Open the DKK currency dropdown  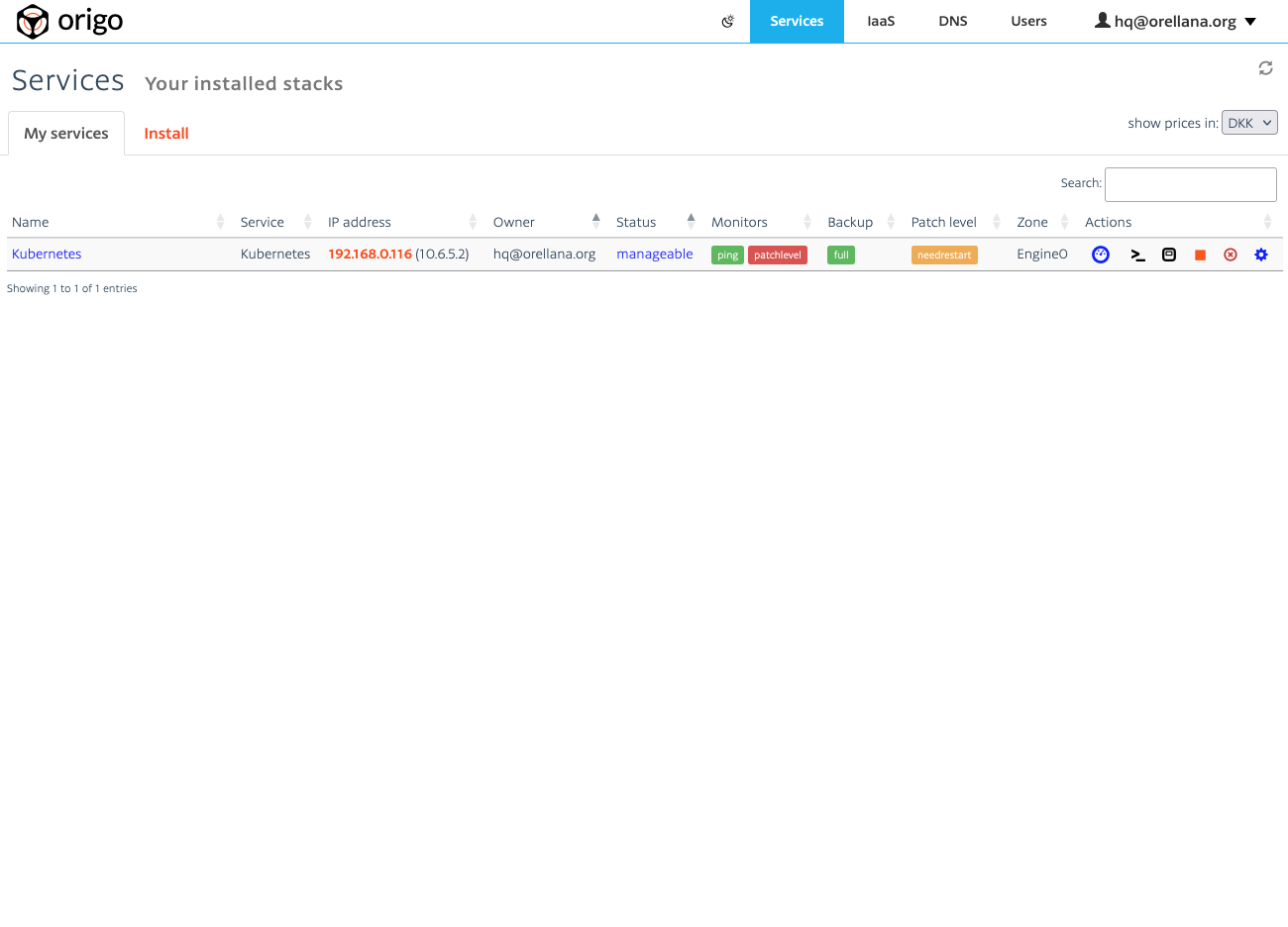(1248, 123)
